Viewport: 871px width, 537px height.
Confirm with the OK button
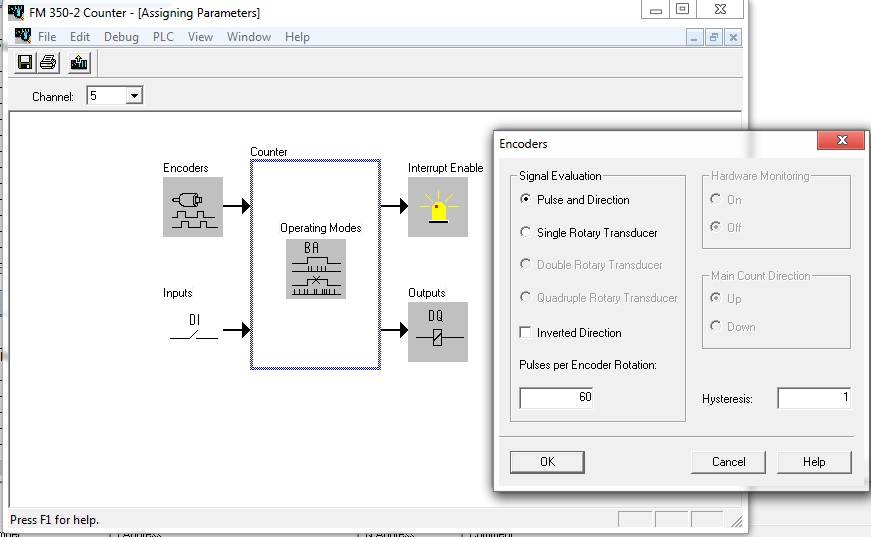(x=547, y=462)
